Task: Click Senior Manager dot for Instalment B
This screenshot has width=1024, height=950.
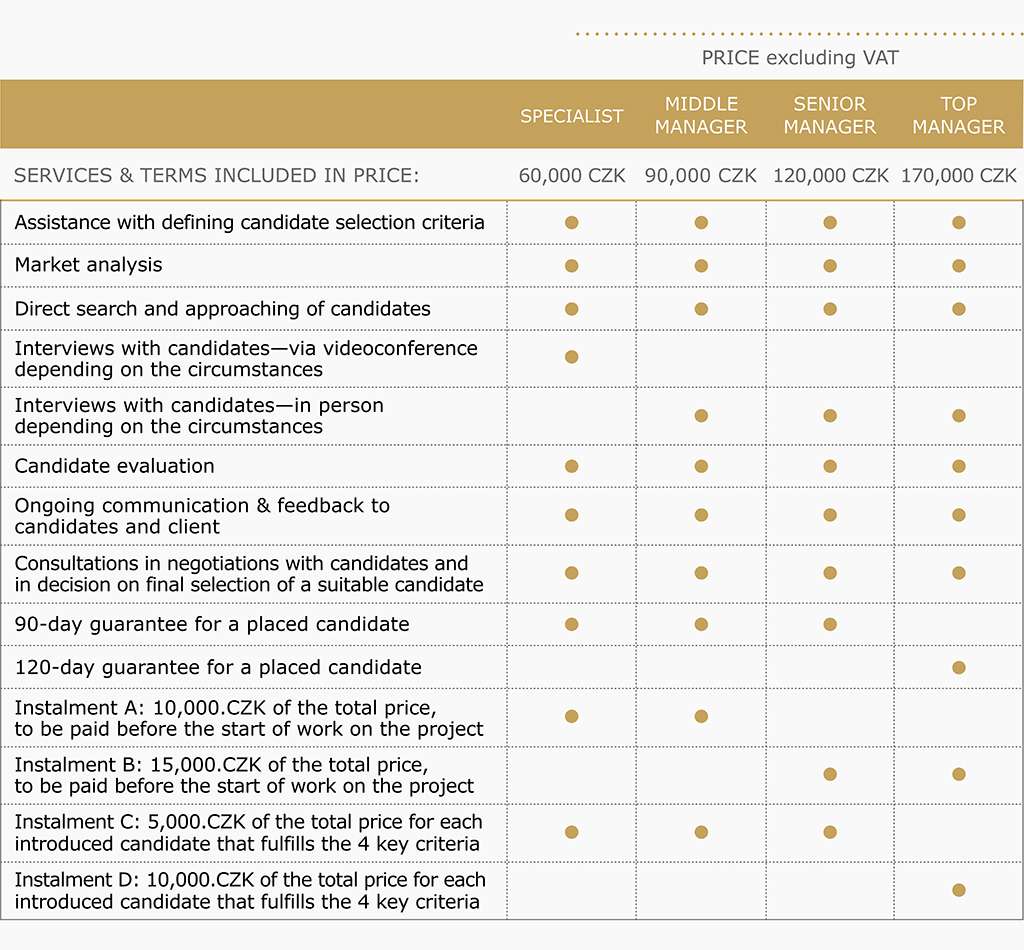Action: click(x=830, y=774)
